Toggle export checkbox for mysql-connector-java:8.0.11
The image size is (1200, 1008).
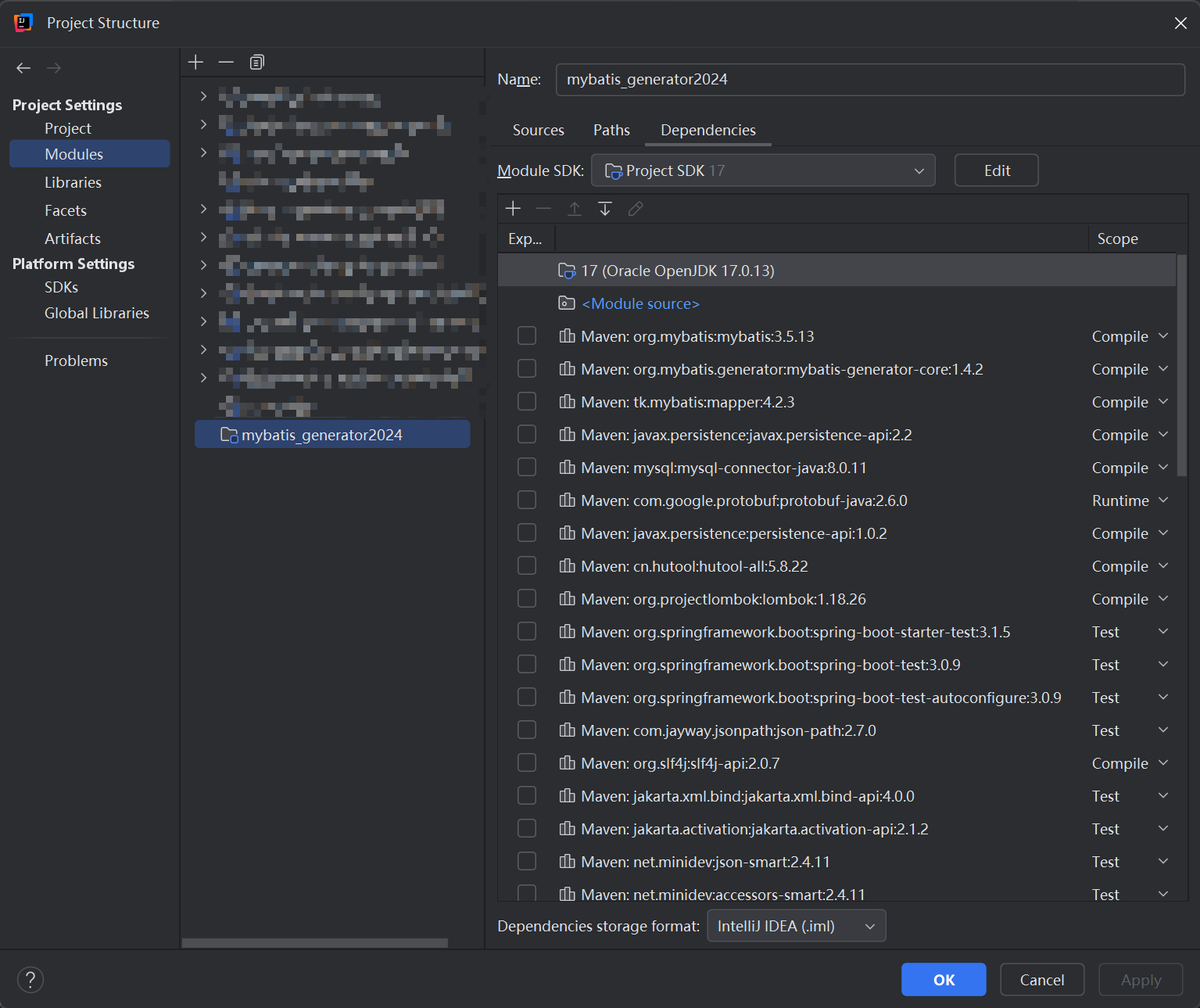527,467
